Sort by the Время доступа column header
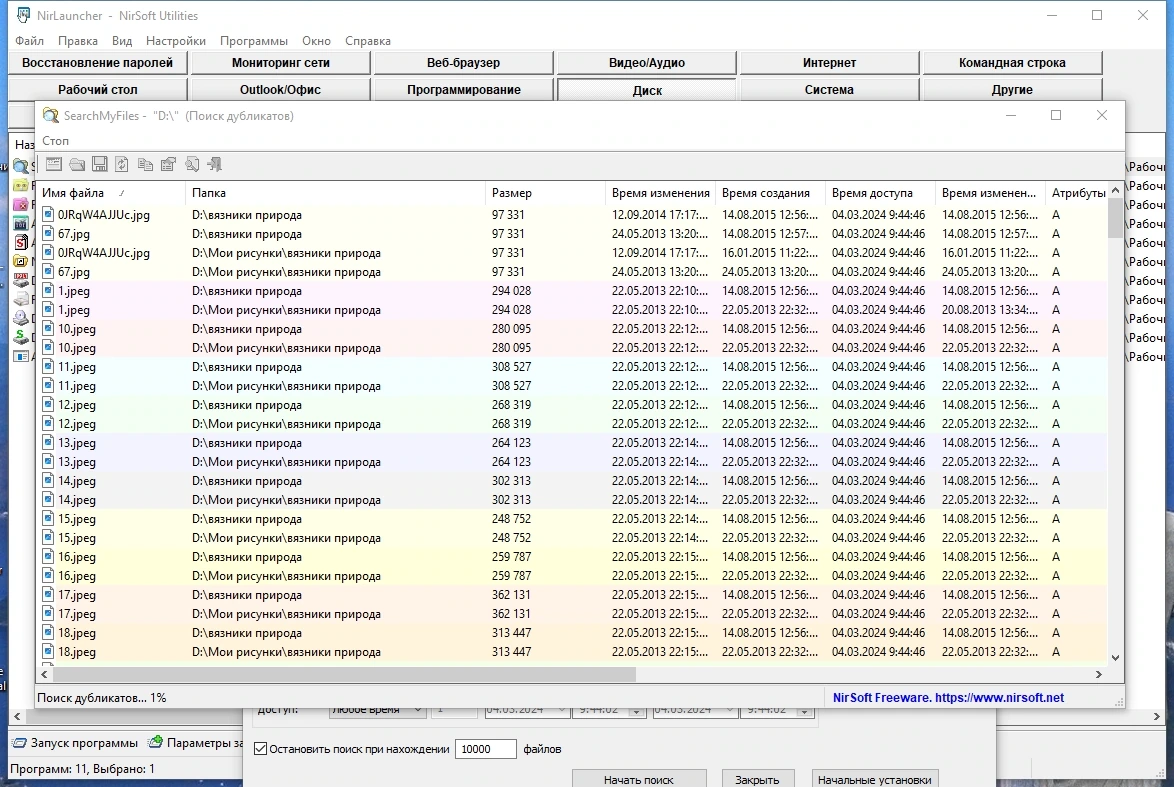The height and width of the screenshot is (787, 1174). [x=880, y=192]
